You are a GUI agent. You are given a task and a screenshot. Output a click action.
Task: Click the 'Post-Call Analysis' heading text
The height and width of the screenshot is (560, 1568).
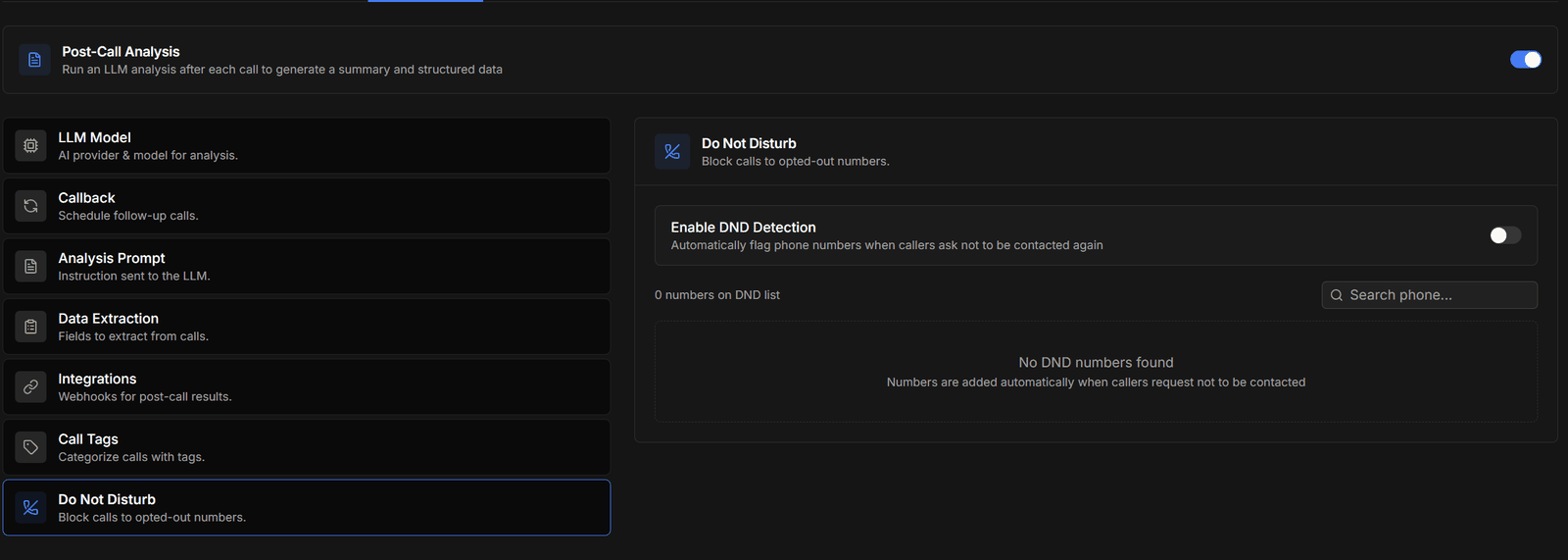(x=121, y=52)
